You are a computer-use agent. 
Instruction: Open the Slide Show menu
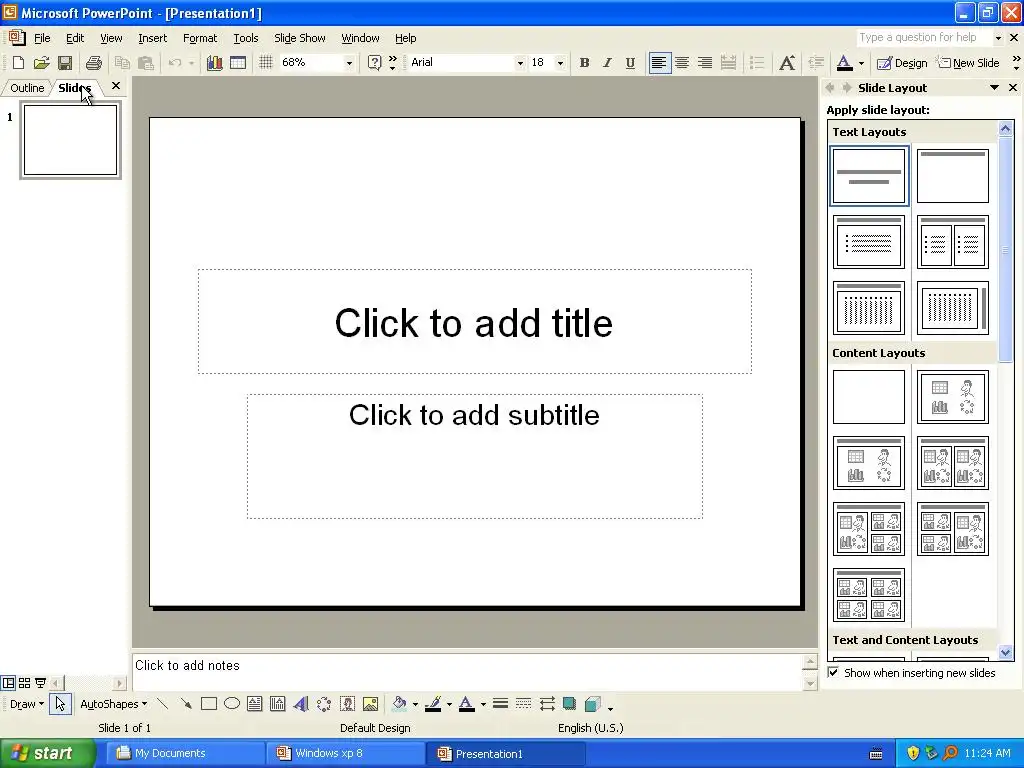300,38
